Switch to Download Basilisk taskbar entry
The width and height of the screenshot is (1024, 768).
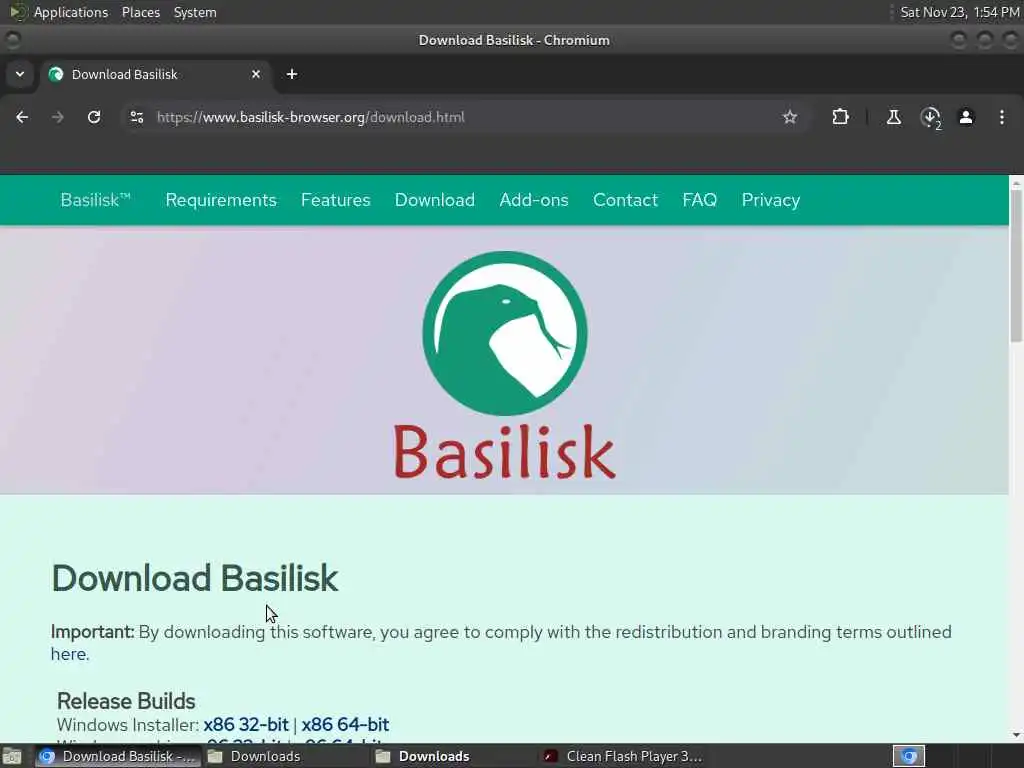pos(117,756)
